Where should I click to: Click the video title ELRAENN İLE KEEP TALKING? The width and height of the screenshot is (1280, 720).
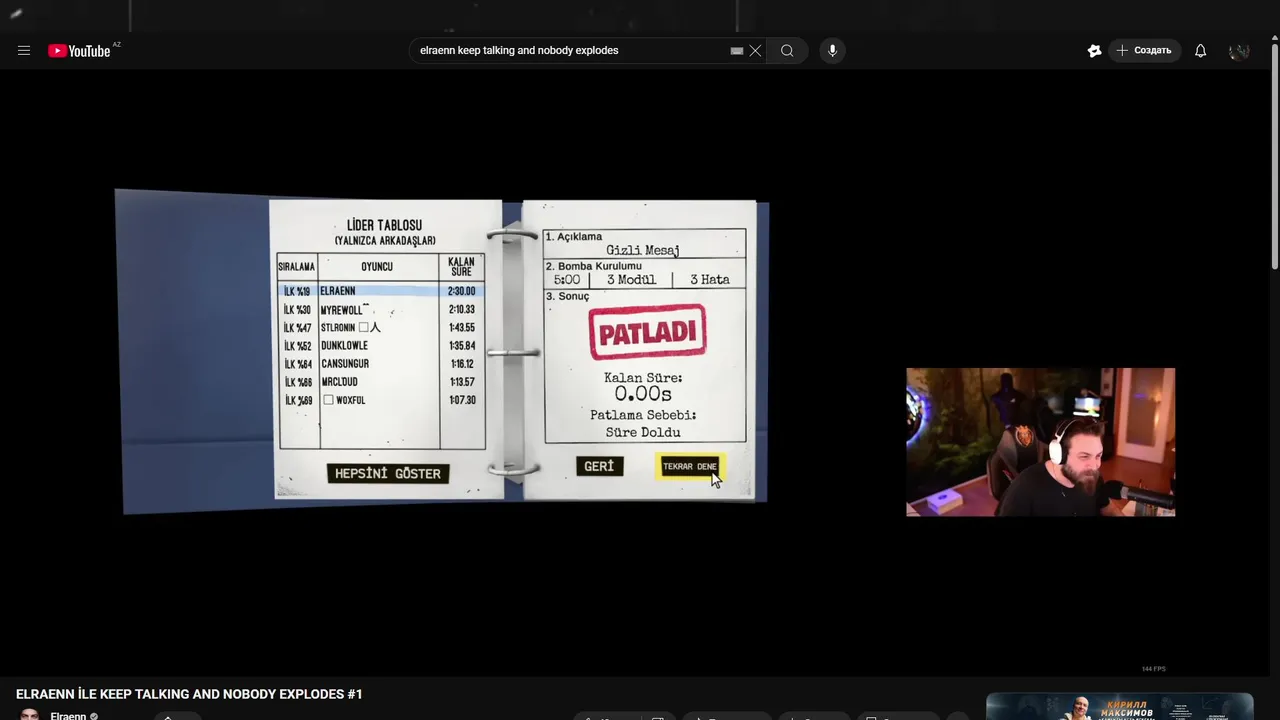189,694
